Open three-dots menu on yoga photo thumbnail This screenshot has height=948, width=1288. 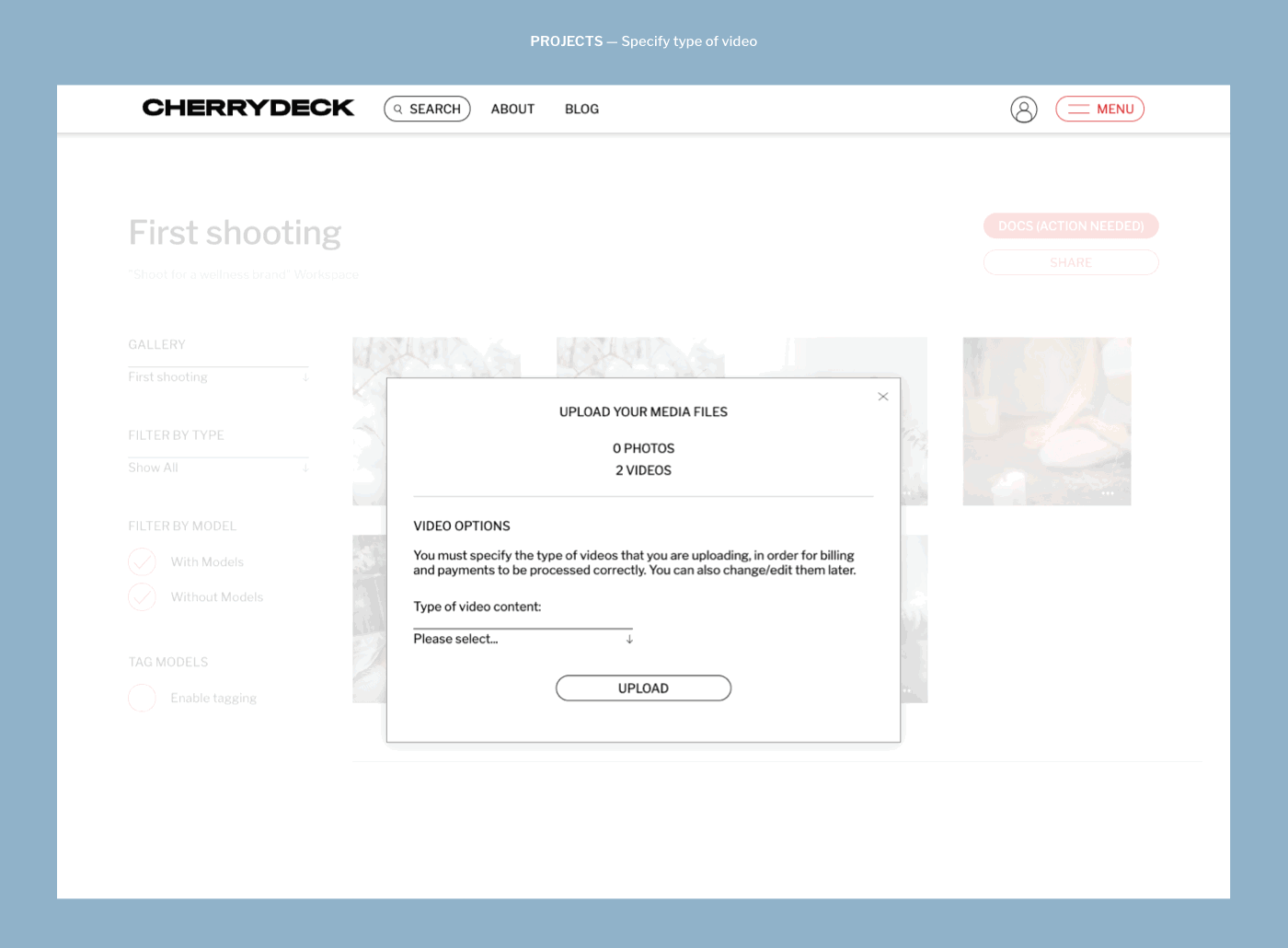[x=1108, y=493]
